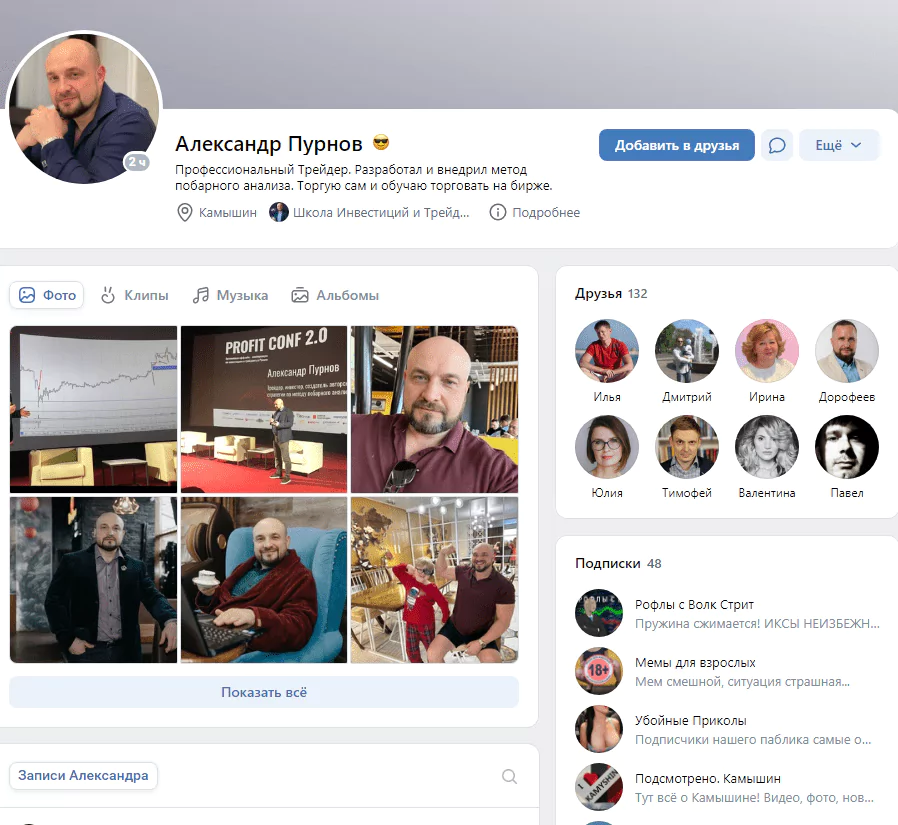
Task: Click the info circle icon beside Подробнее
Action: (498, 212)
